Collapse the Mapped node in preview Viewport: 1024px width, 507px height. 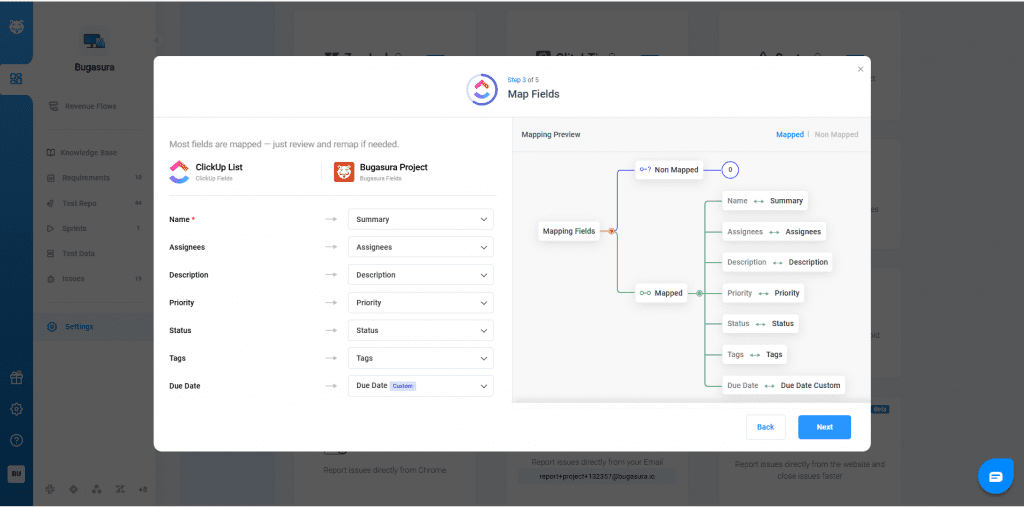tap(699, 293)
